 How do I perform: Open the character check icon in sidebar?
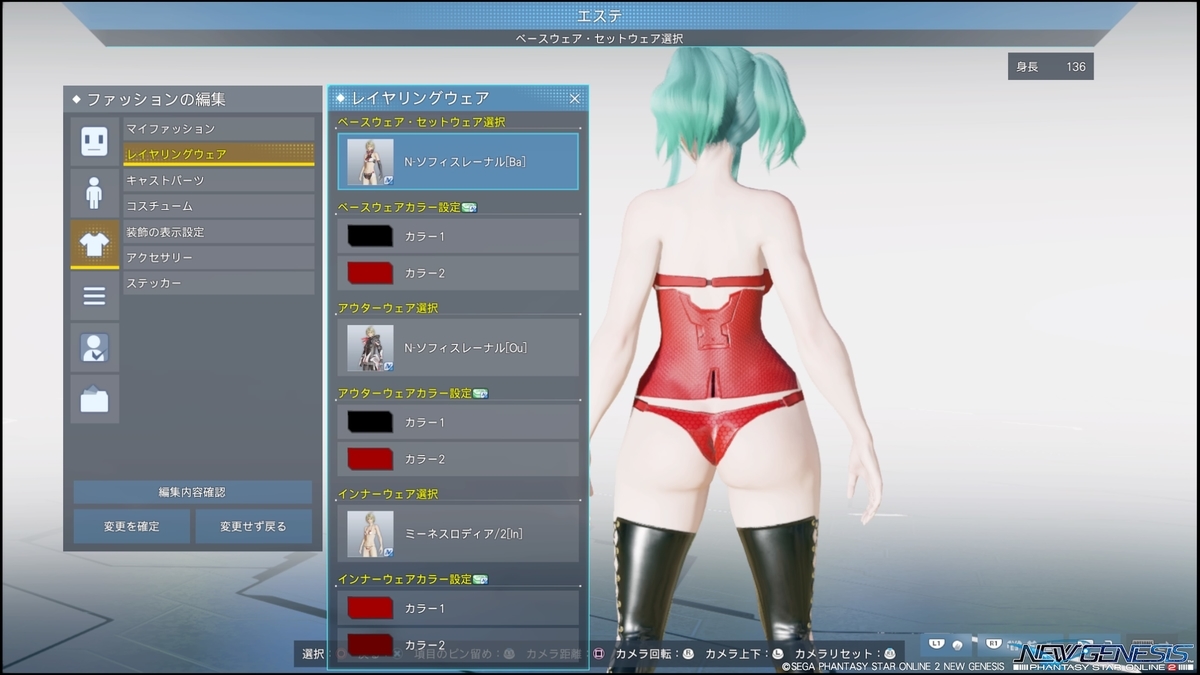click(x=94, y=348)
